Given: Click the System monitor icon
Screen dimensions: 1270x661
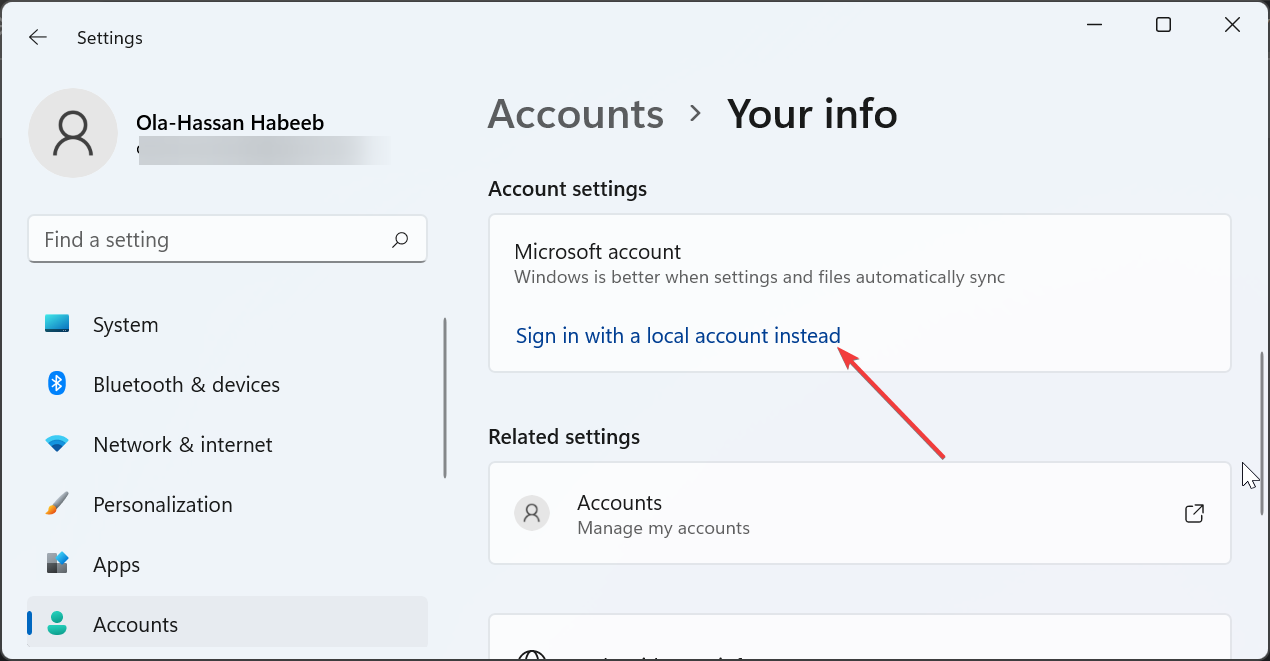Looking at the screenshot, I should coord(57,324).
